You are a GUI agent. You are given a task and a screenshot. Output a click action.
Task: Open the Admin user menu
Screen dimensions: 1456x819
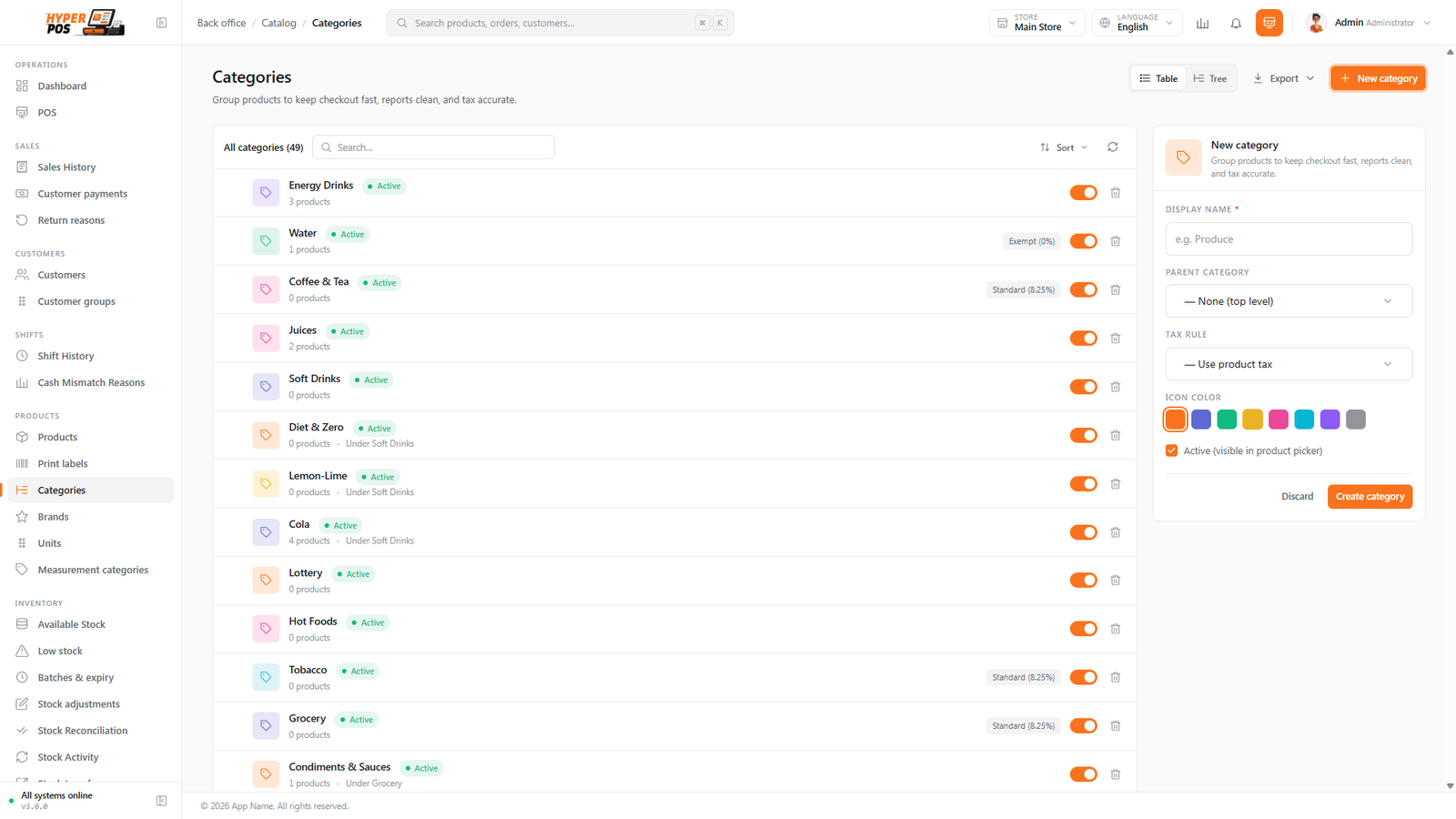[x=1369, y=23]
